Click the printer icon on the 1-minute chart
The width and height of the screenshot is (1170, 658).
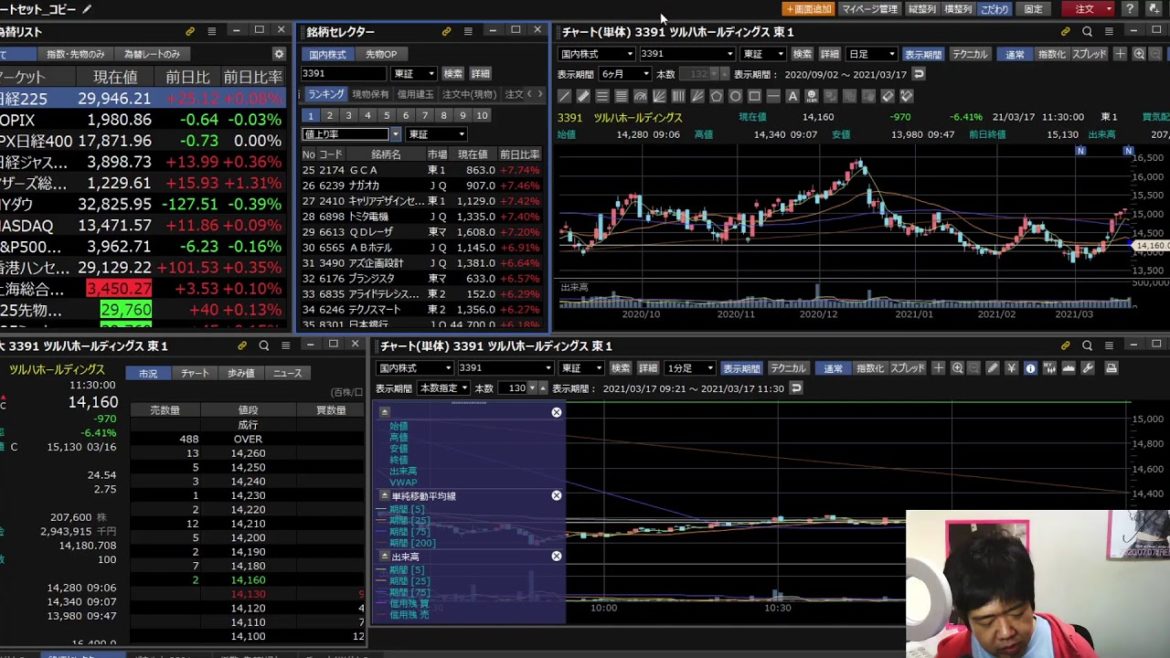point(1111,368)
